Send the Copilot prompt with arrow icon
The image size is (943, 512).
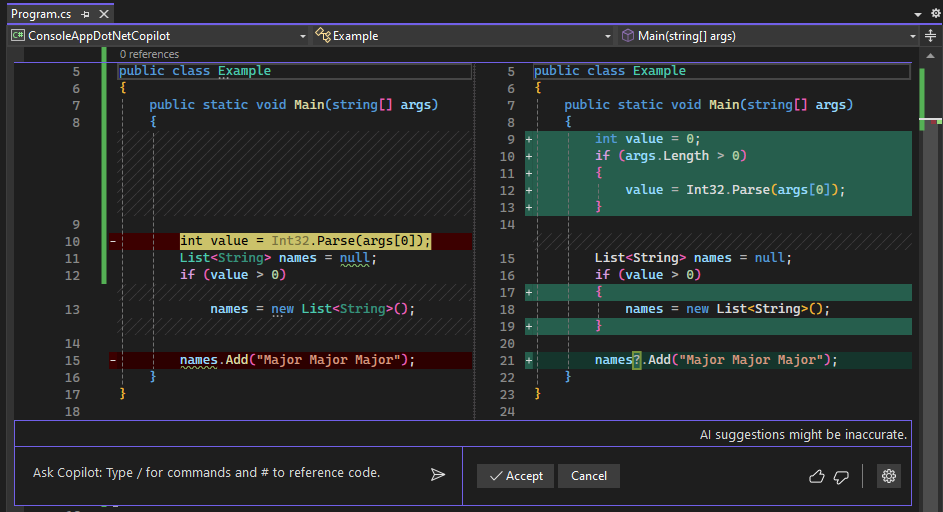pos(437,474)
